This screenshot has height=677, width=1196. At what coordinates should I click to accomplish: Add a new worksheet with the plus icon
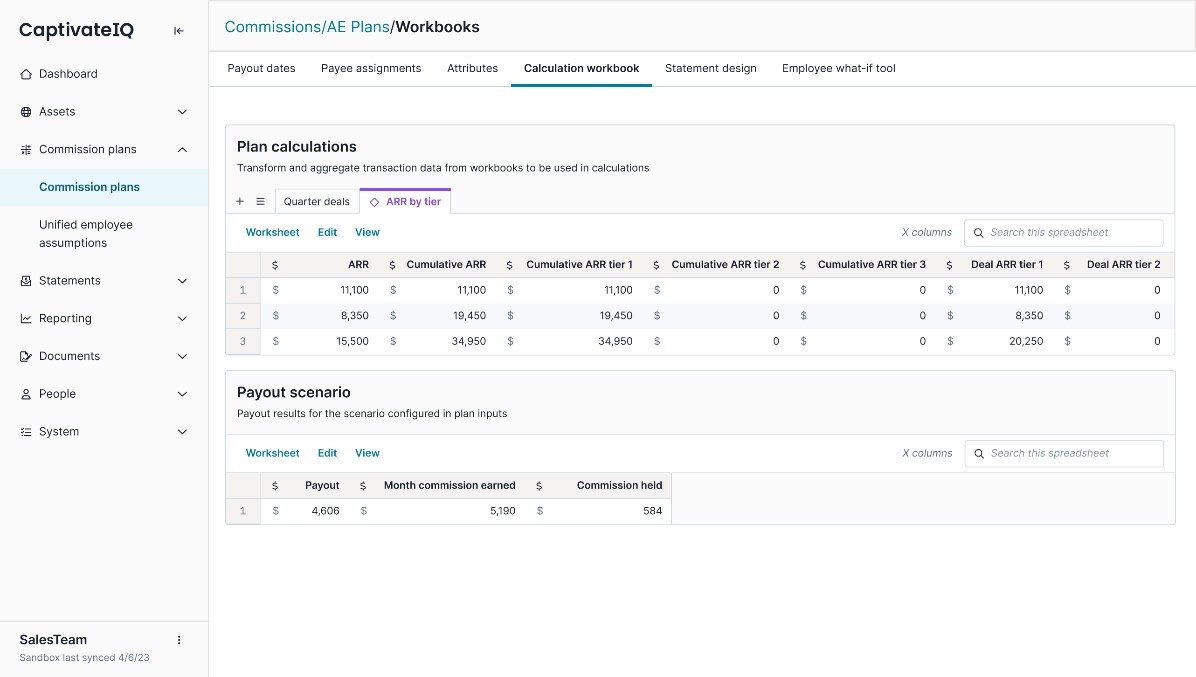(240, 201)
